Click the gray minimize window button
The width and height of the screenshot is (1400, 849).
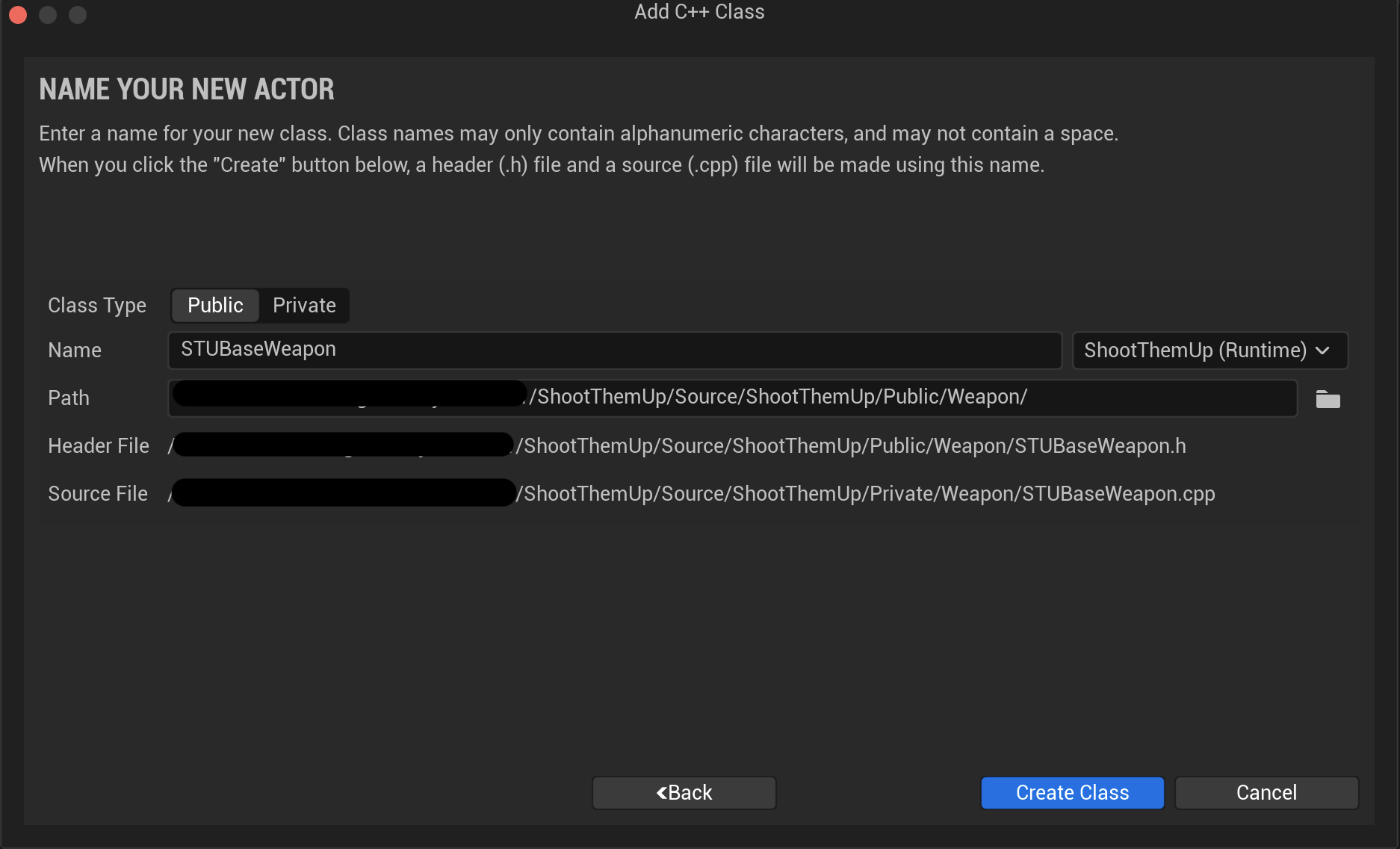point(48,14)
